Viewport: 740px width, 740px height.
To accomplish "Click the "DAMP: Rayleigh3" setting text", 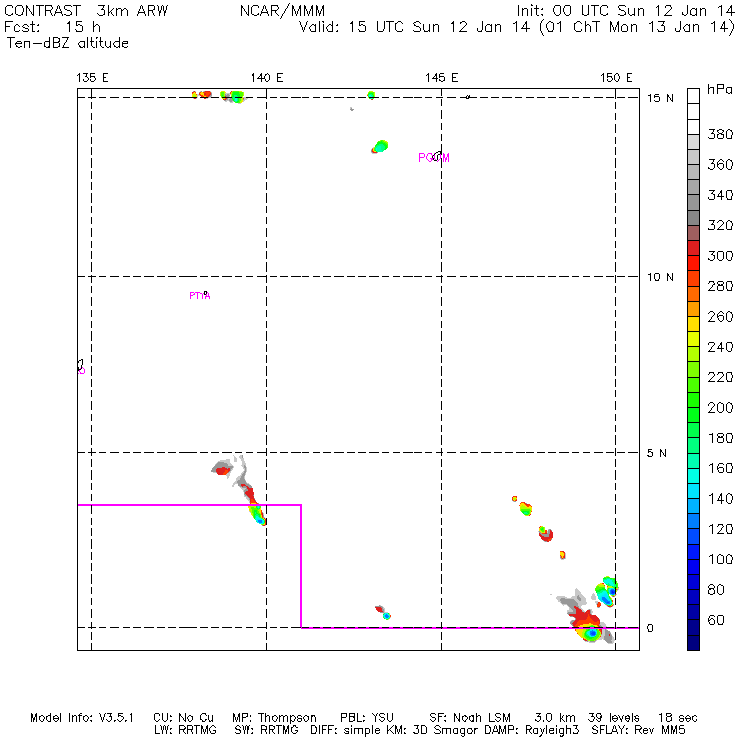I will (532, 731).
